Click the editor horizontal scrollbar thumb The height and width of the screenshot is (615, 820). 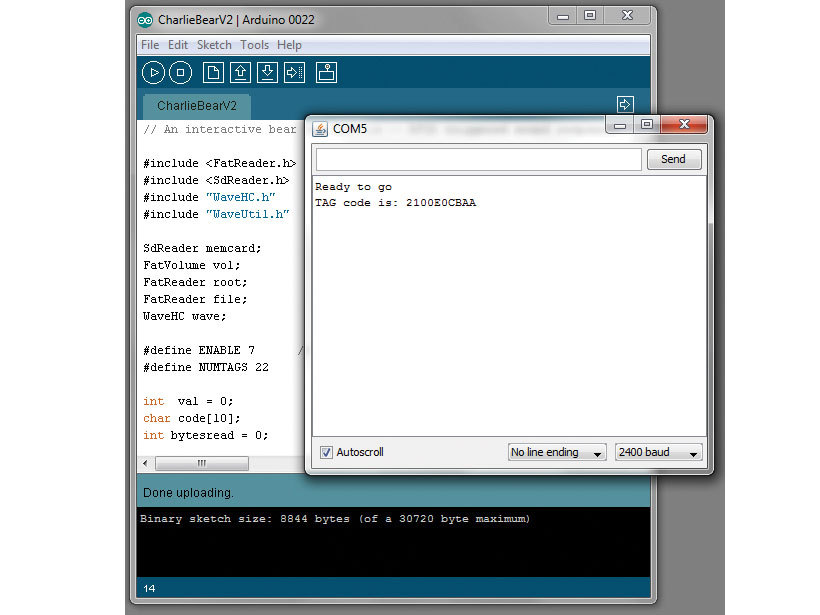tap(202, 463)
